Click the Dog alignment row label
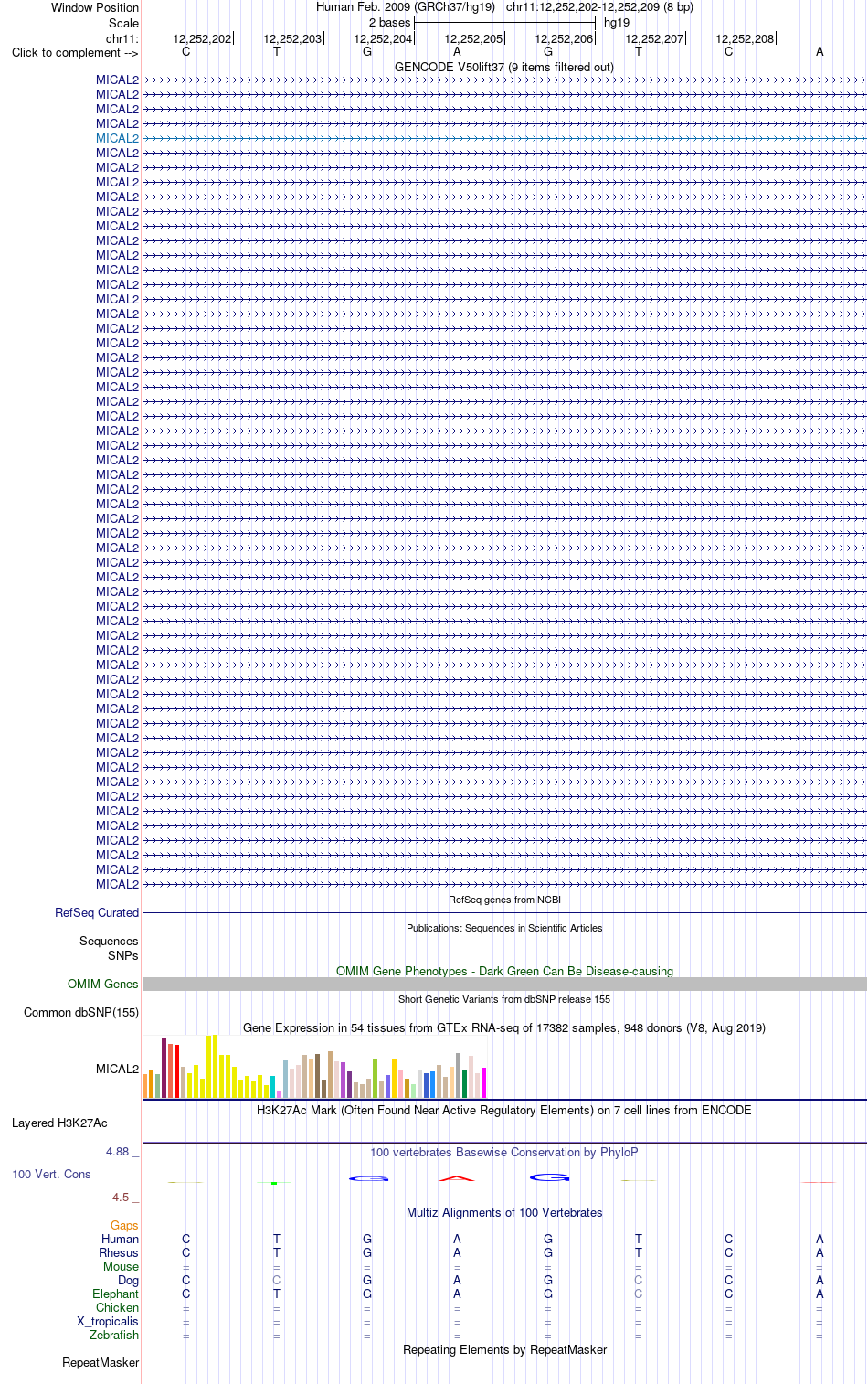The height and width of the screenshot is (1384, 868). coord(128,1280)
